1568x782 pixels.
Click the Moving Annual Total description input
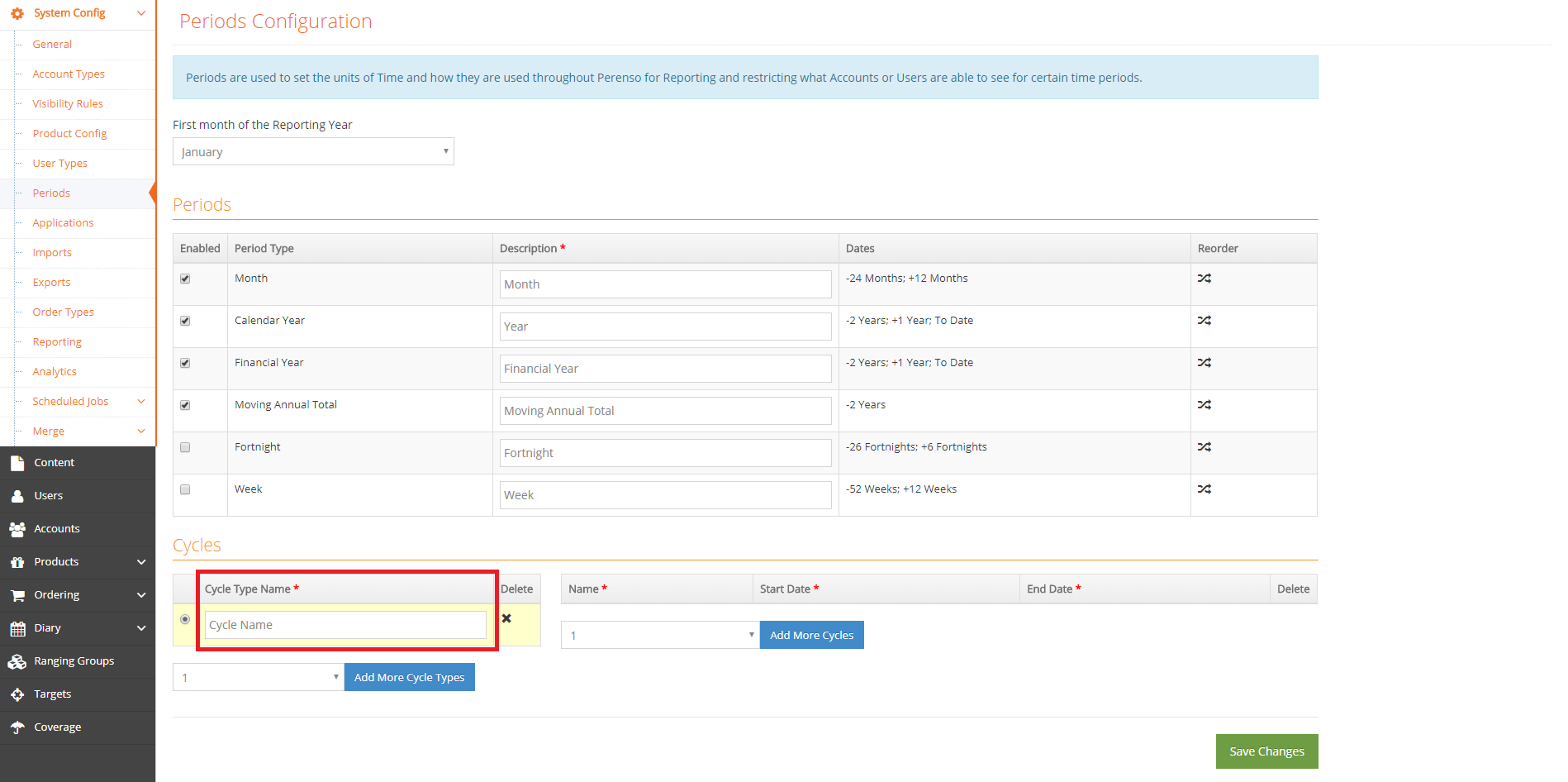666,411
